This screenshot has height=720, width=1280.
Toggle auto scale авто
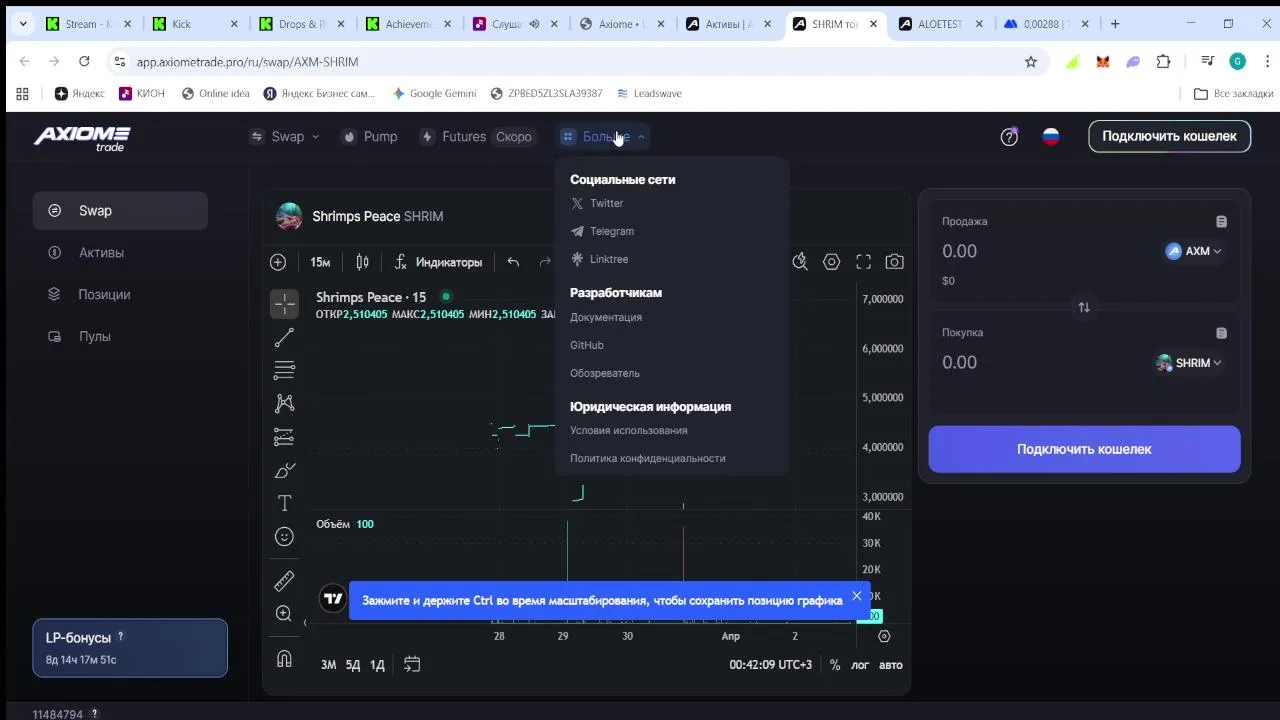pos(891,665)
